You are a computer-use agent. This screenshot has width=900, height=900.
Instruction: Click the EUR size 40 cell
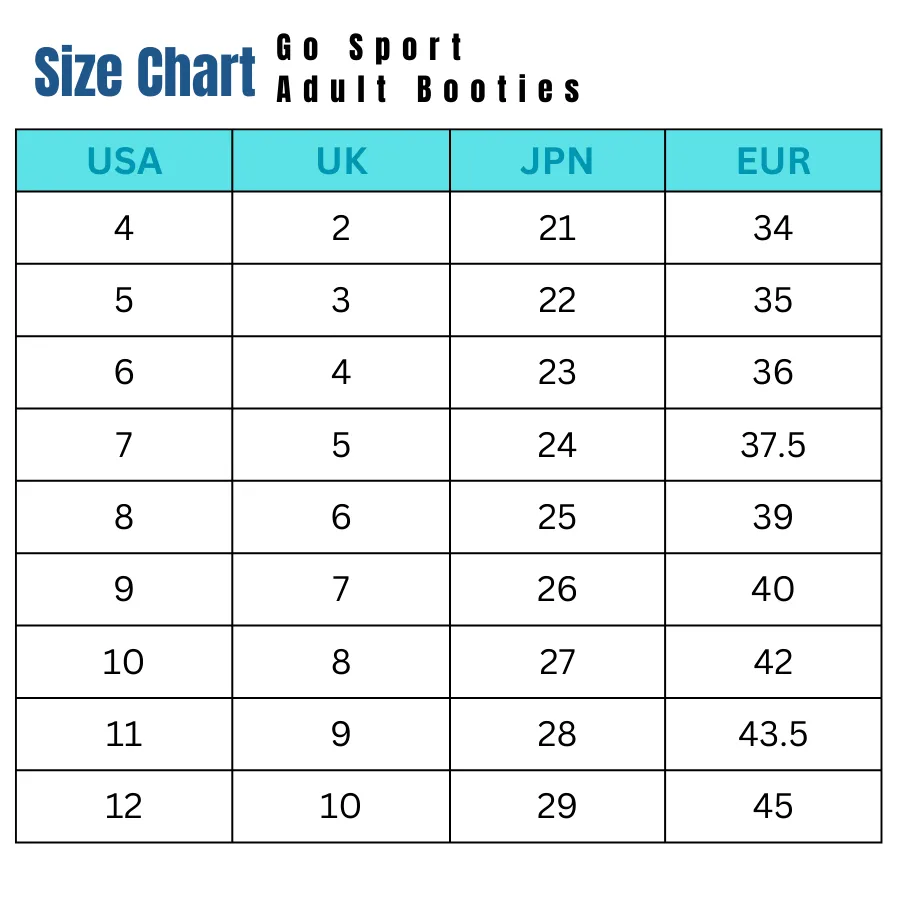click(x=773, y=589)
